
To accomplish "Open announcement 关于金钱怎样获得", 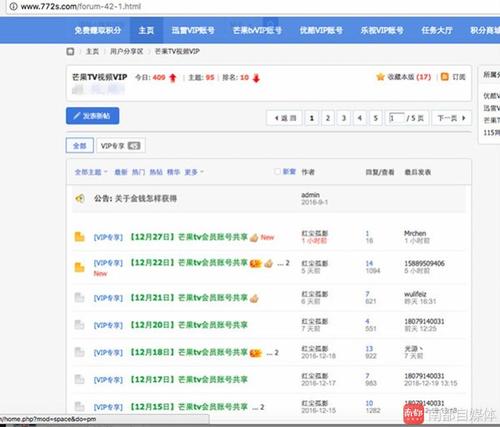I will click(x=146, y=199).
